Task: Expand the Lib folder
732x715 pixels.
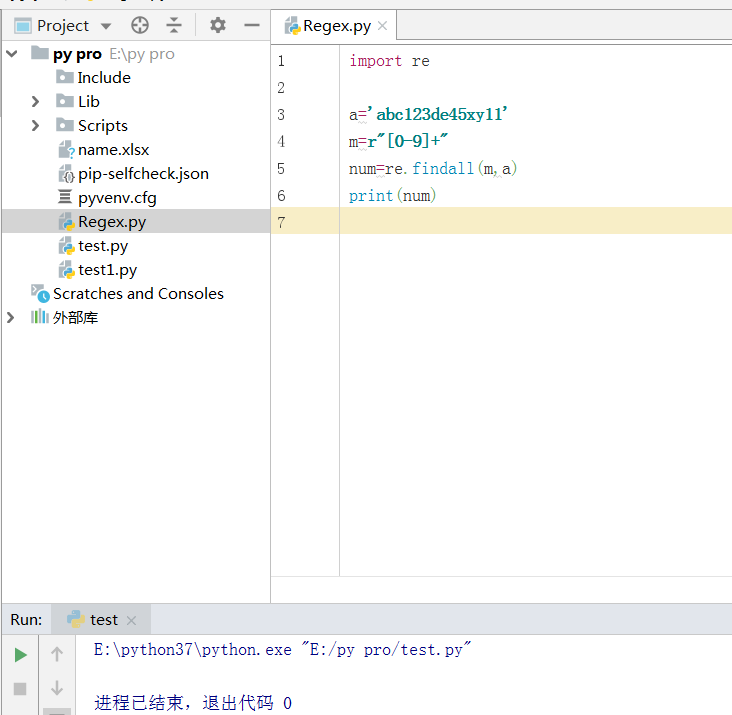Action: point(35,101)
